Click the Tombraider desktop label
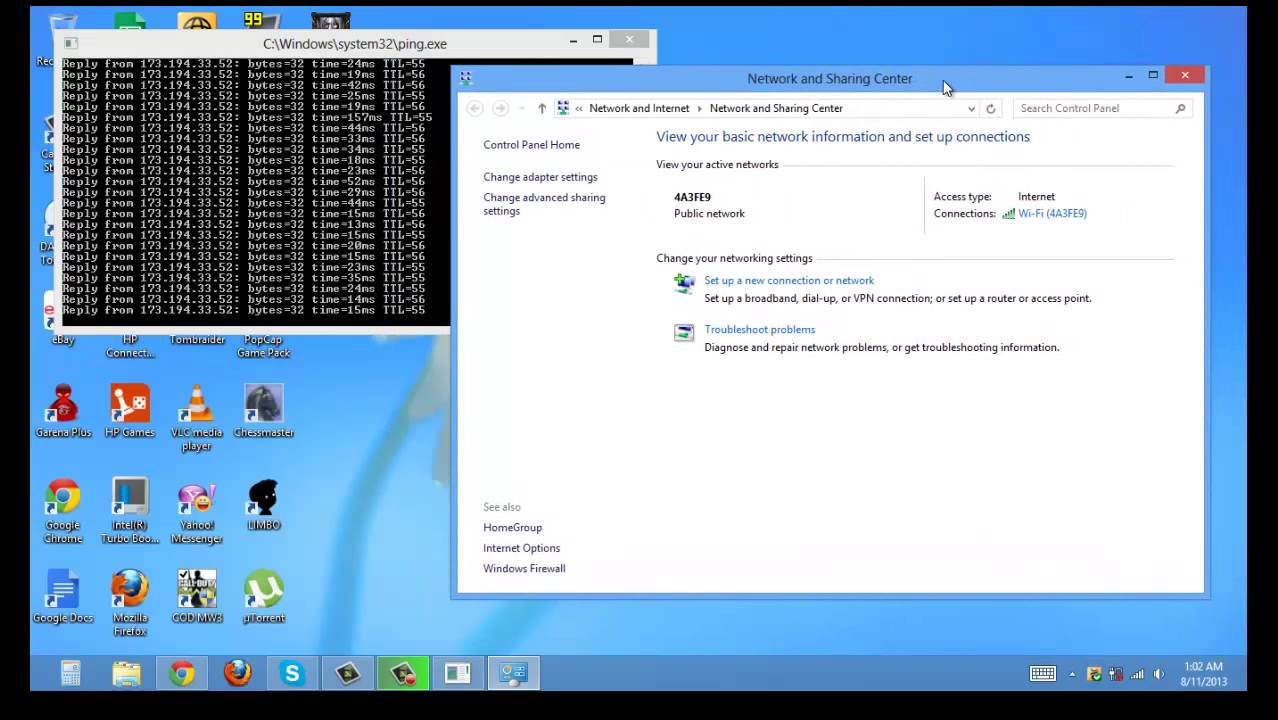The image size is (1278, 720). (197, 340)
